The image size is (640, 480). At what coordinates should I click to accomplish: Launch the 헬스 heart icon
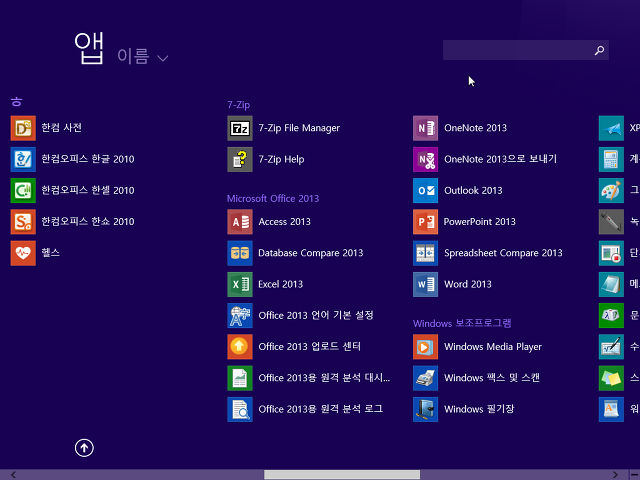(23, 253)
